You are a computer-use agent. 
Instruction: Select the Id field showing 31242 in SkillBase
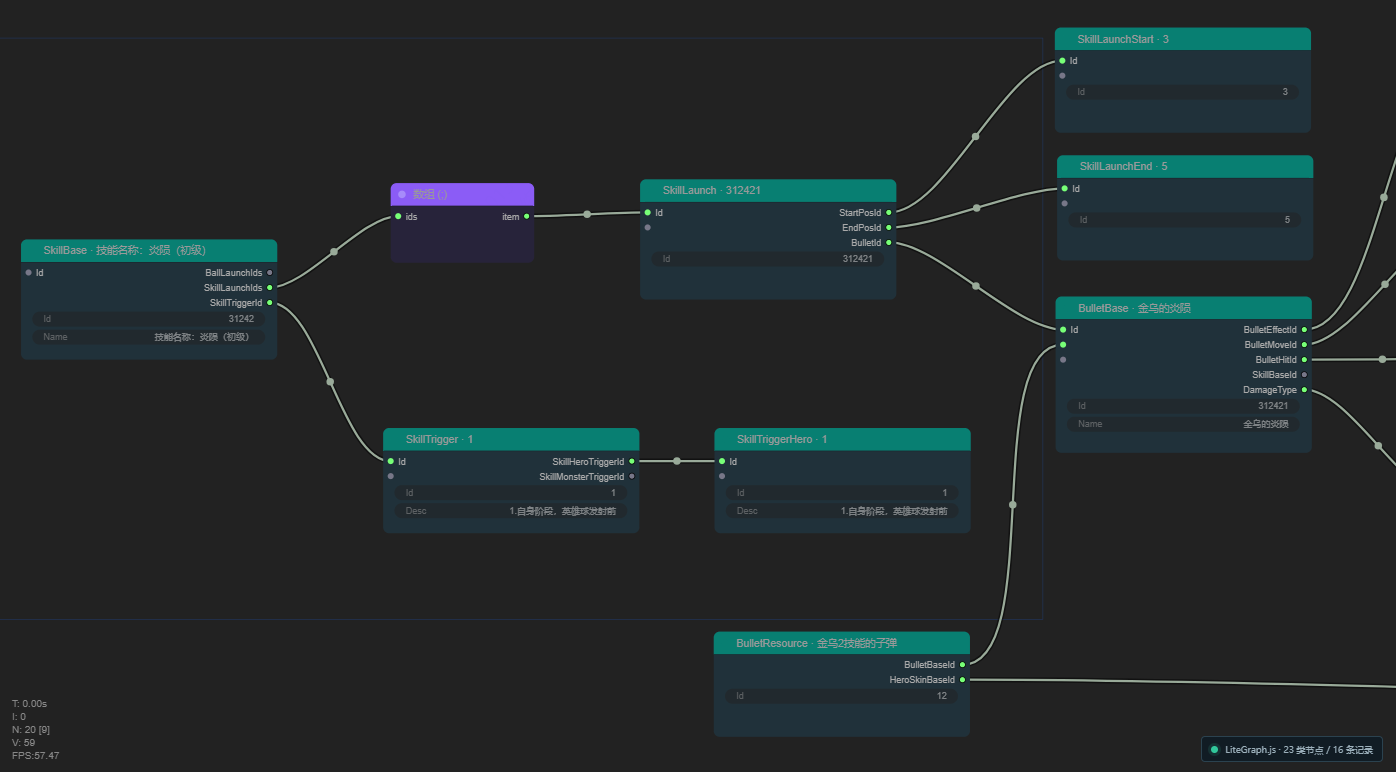point(149,319)
